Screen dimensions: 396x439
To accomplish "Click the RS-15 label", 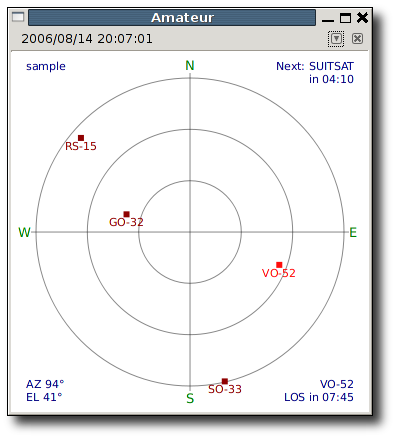I will tap(81, 146).
